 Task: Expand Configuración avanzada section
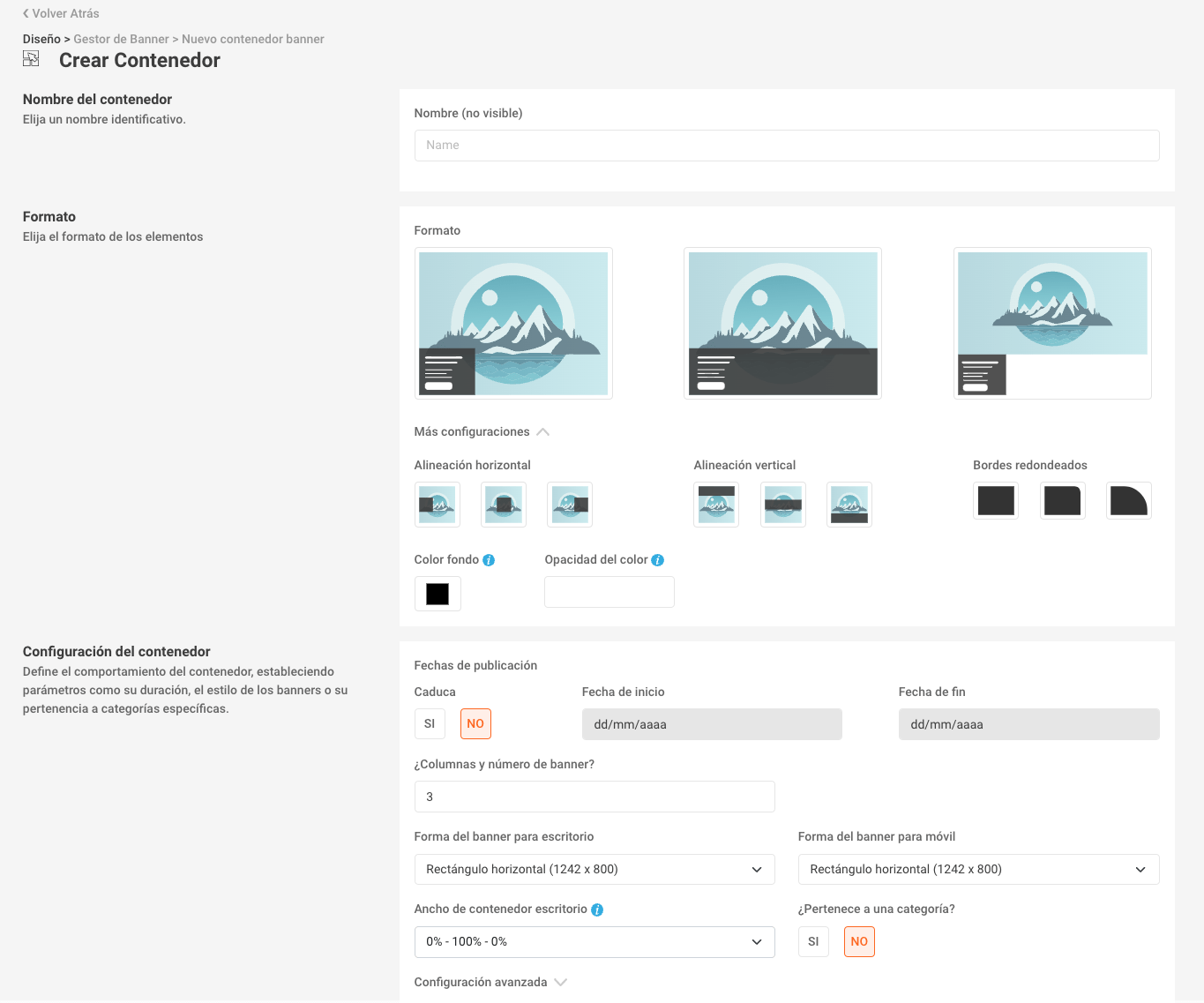coord(490,983)
